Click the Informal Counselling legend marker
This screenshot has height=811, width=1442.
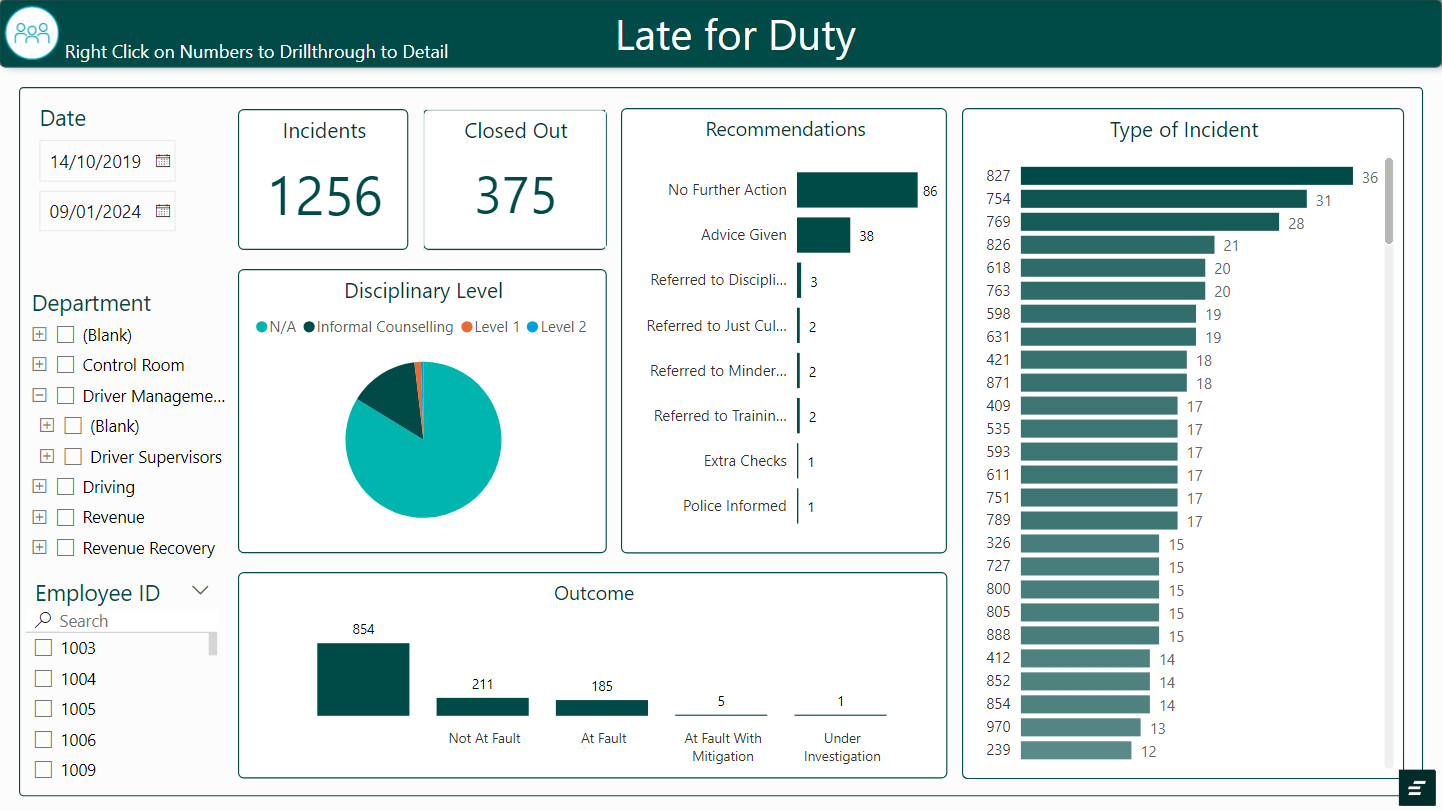[310, 327]
